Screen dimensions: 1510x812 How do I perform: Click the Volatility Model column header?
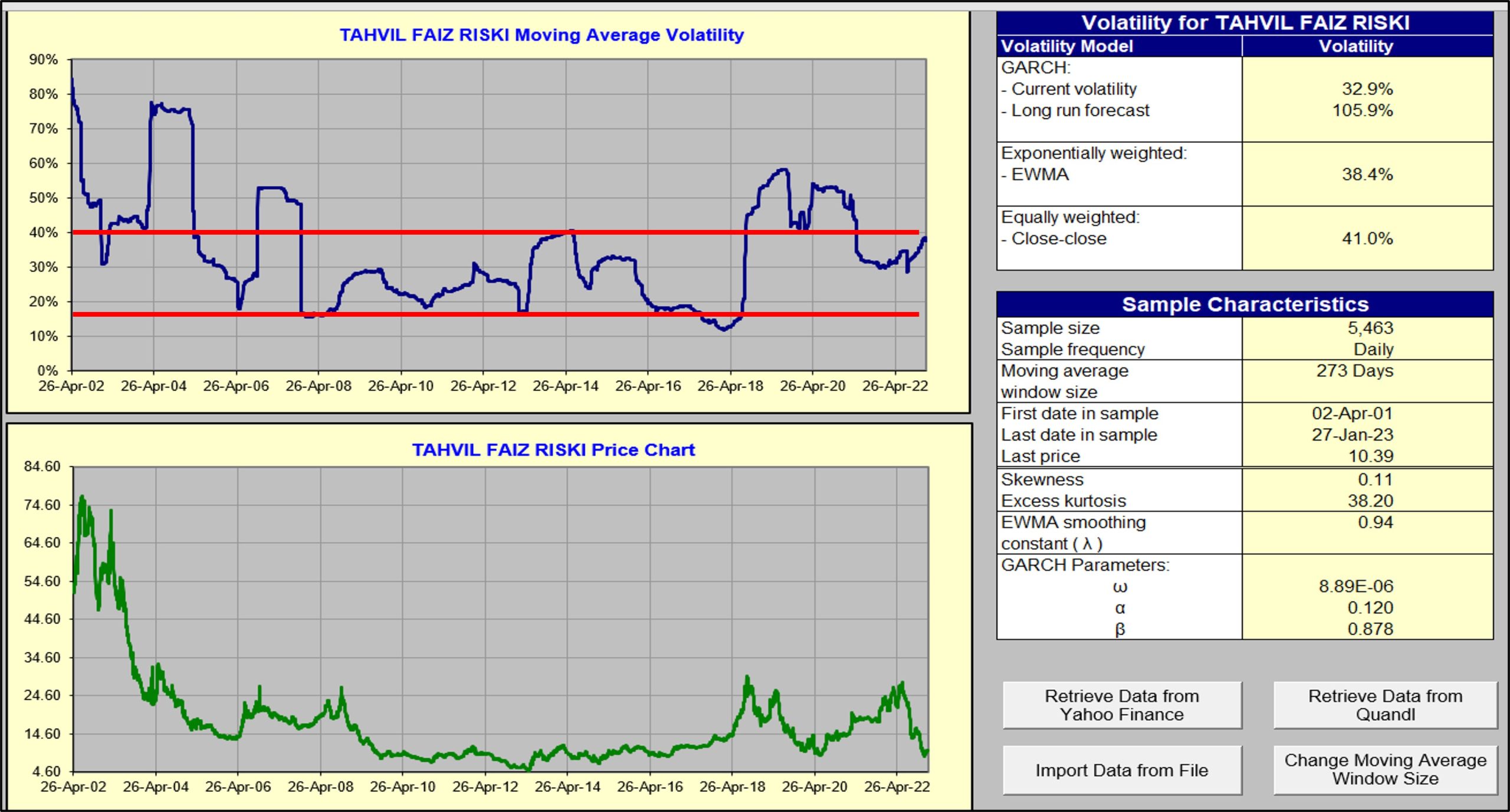[x=1067, y=46]
